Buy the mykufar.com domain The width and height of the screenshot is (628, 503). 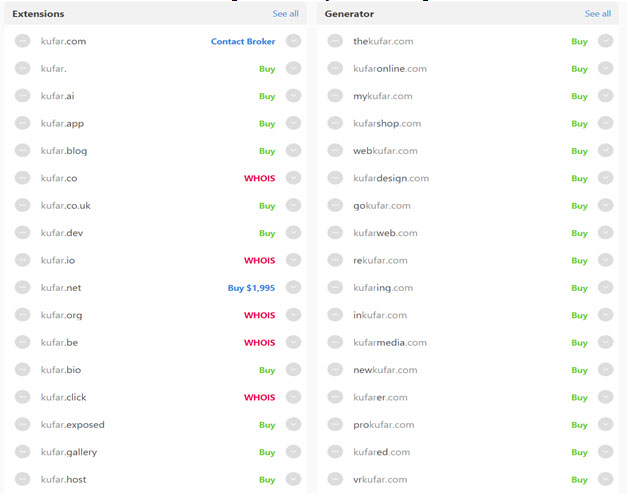tap(579, 96)
